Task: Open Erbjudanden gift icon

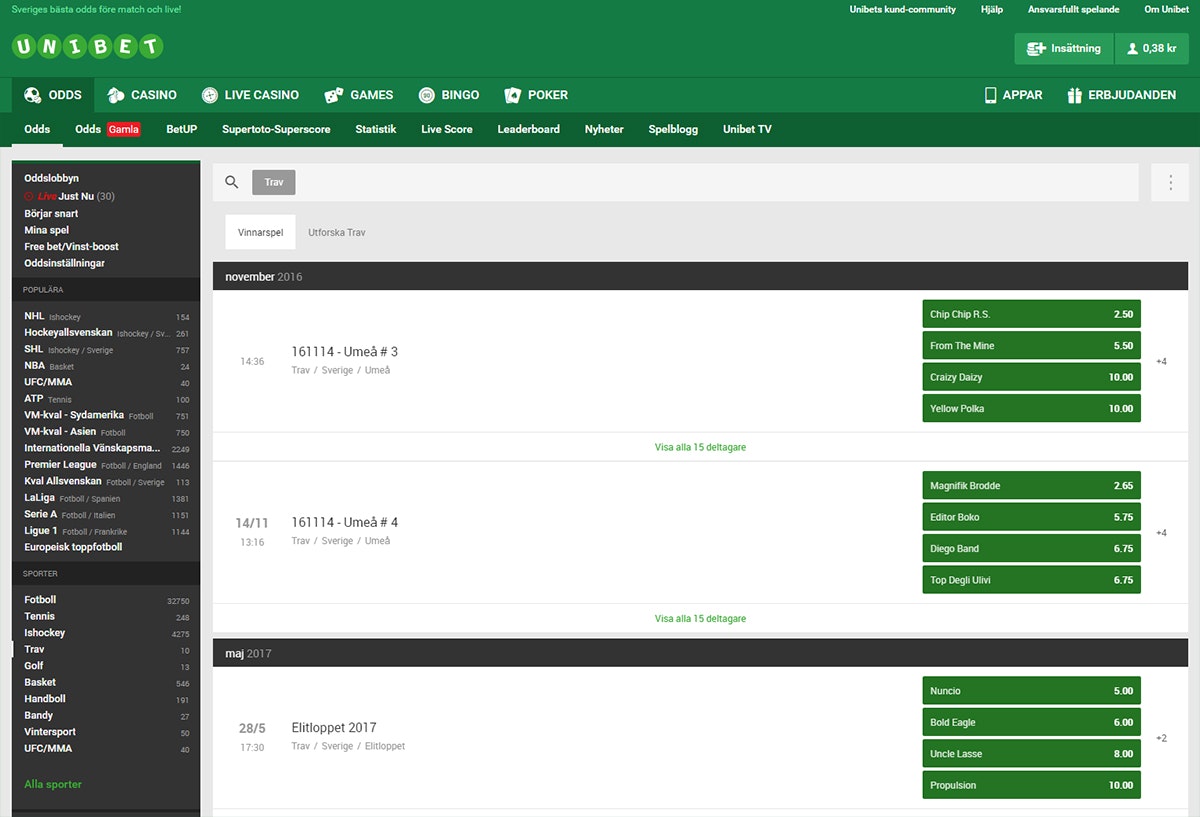Action: click(x=1075, y=95)
